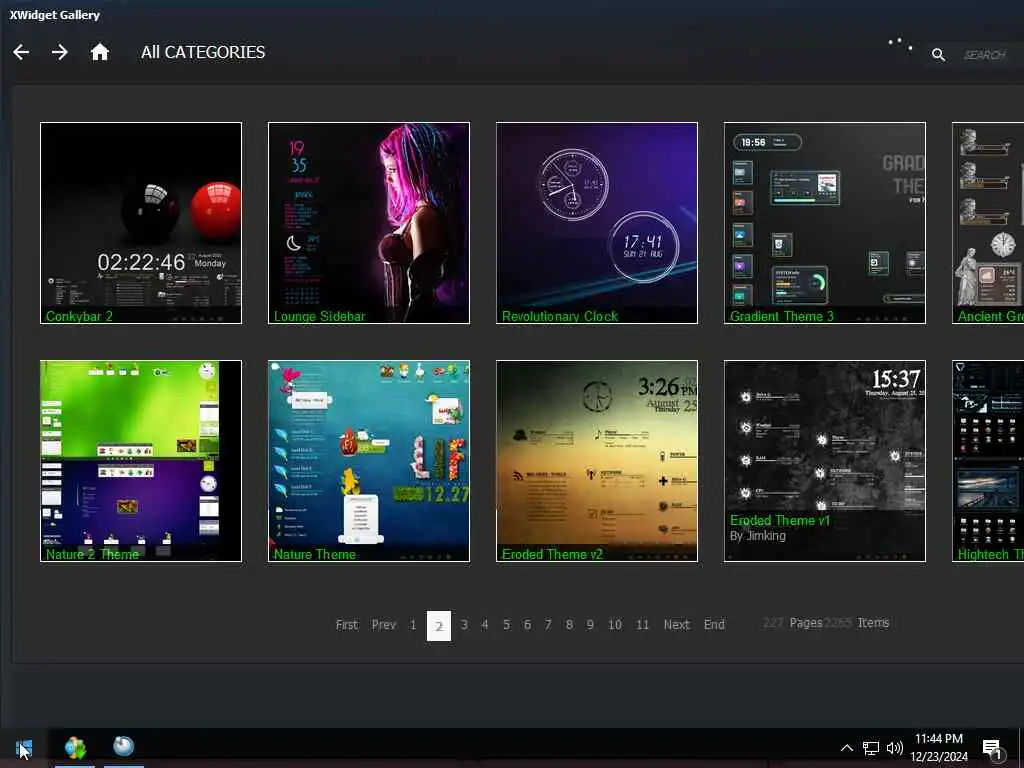The width and height of the screenshot is (1024, 768).
Task: Jump to page 11
Action: (x=643, y=625)
